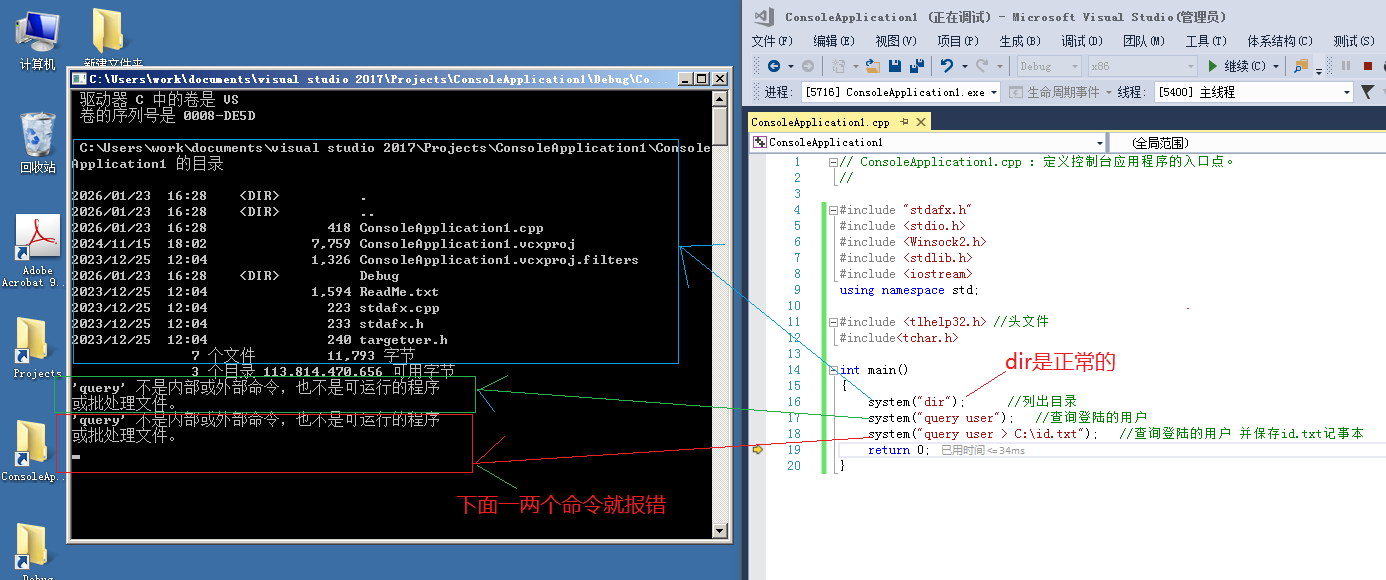This screenshot has width=1386, height=580.
Task: Open the 视图(V) View menu
Action: point(895,41)
